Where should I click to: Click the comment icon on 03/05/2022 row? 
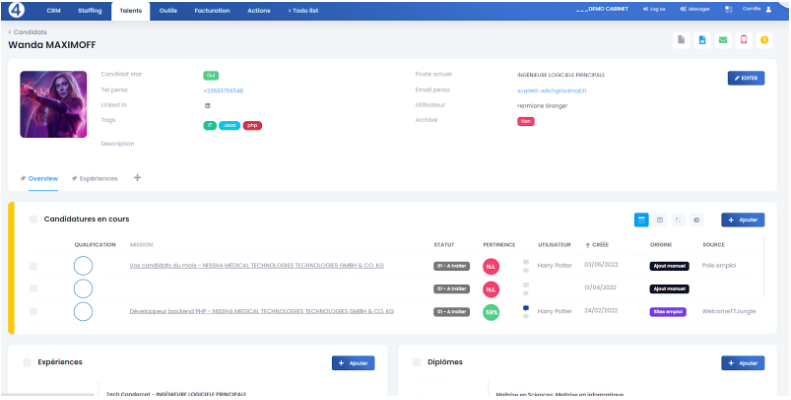[526, 262]
